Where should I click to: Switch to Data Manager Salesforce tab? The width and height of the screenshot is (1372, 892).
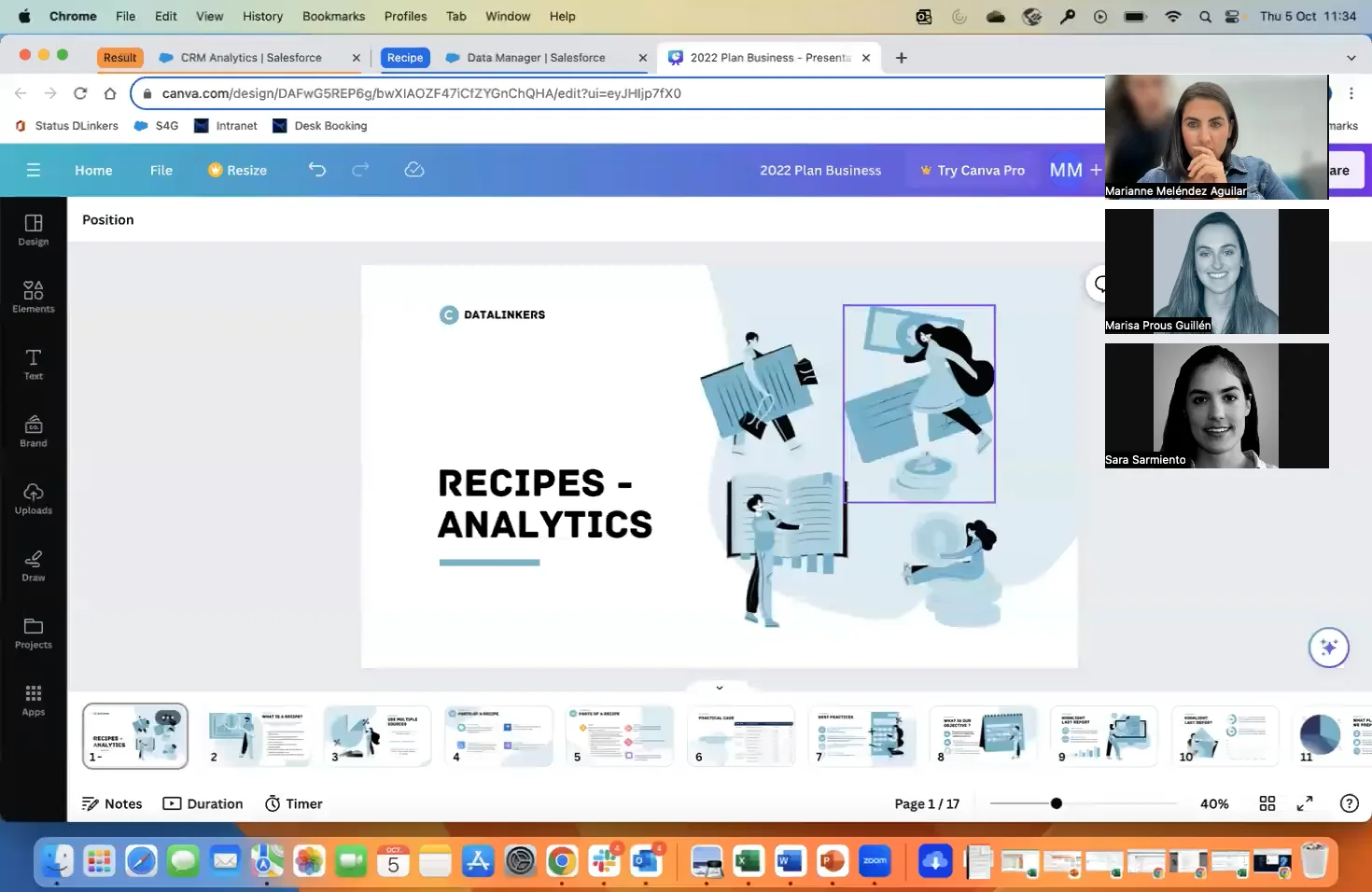pos(536,58)
